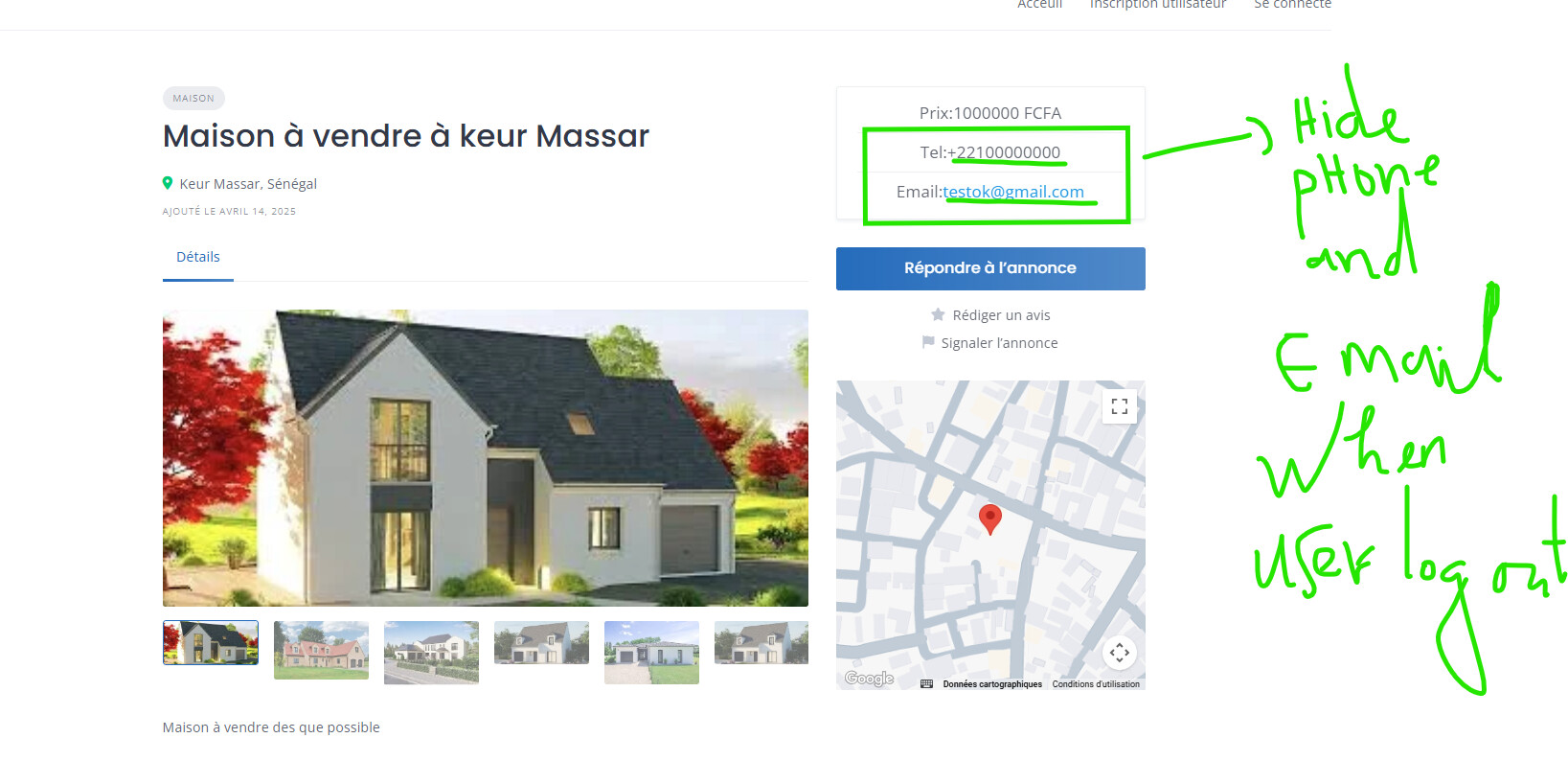
Task: Open Accueil in the top navigation
Action: (x=1039, y=5)
